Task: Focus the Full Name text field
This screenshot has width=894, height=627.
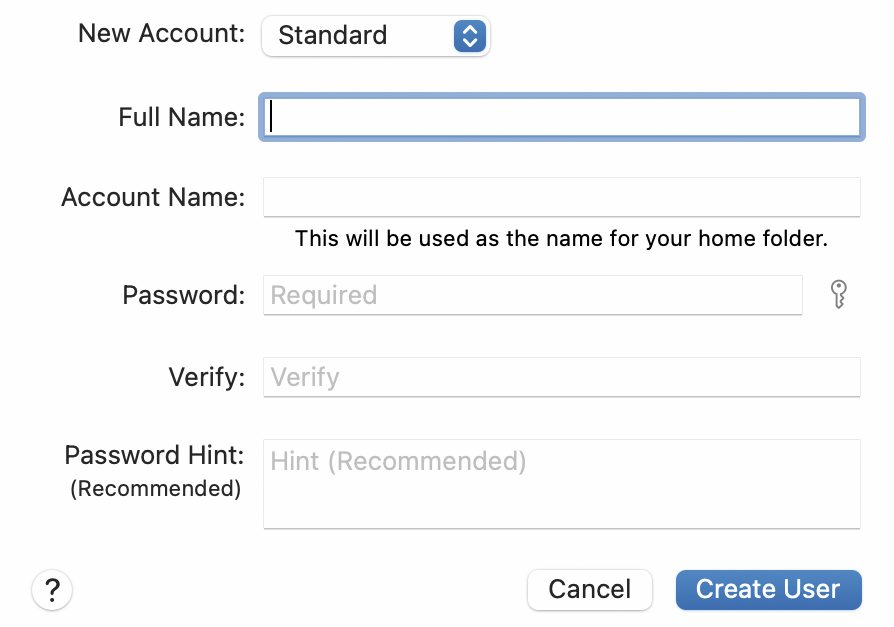Action: 562,117
